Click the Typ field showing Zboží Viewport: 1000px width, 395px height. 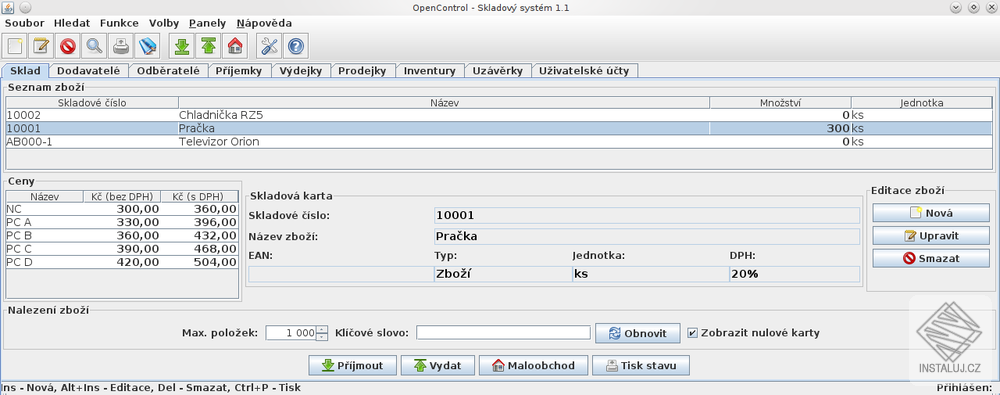click(x=503, y=274)
